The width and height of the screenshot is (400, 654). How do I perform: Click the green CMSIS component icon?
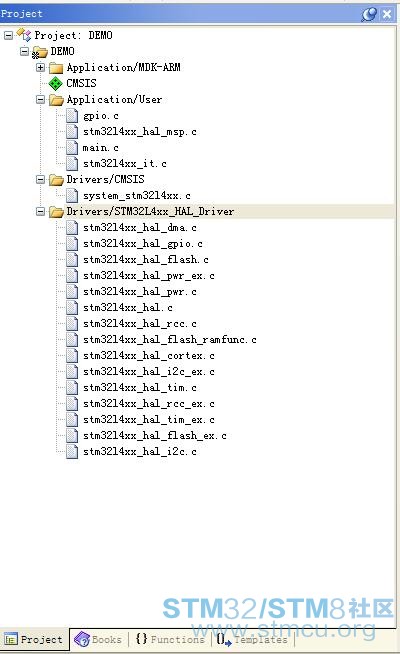pyautogui.click(x=55, y=83)
